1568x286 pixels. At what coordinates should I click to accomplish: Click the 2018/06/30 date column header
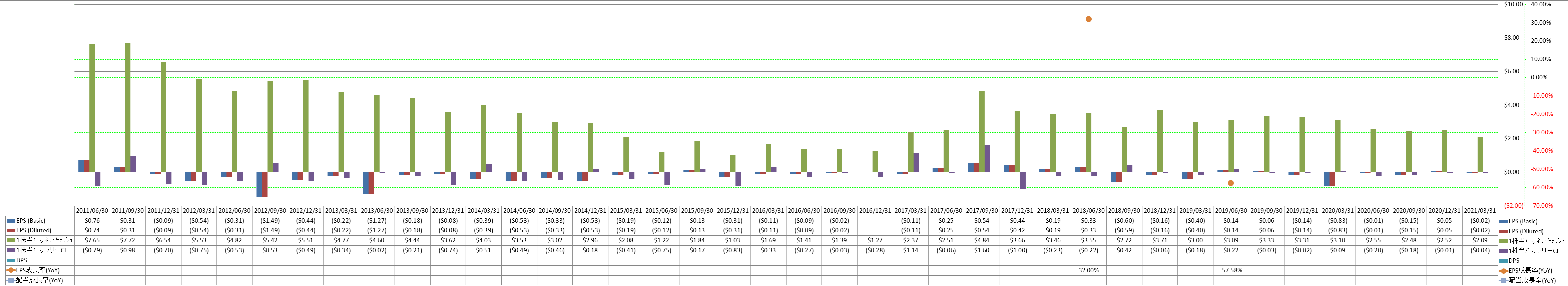click(x=1088, y=211)
